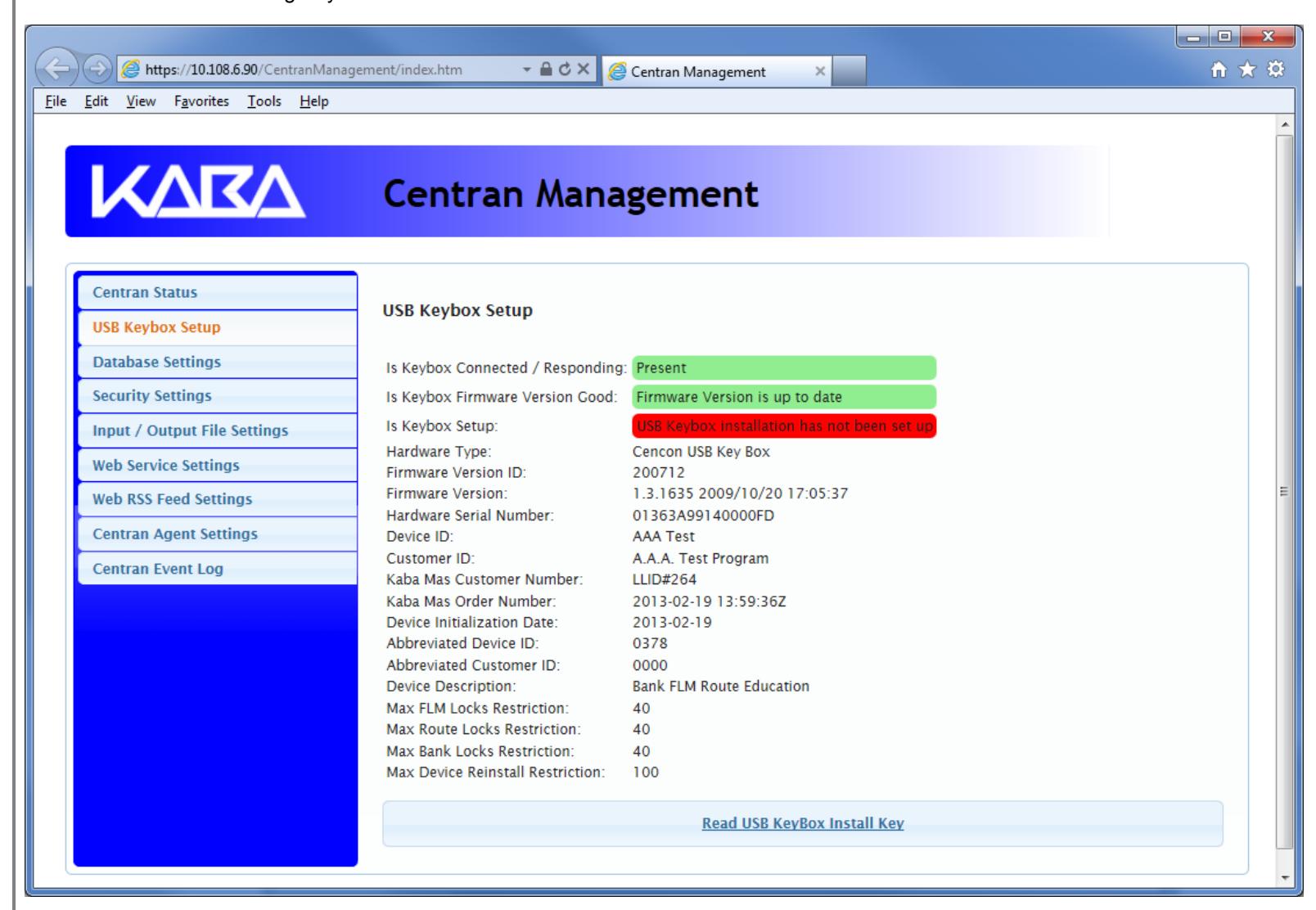Click the Firmware Version ID value "200712"

tap(659, 473)
